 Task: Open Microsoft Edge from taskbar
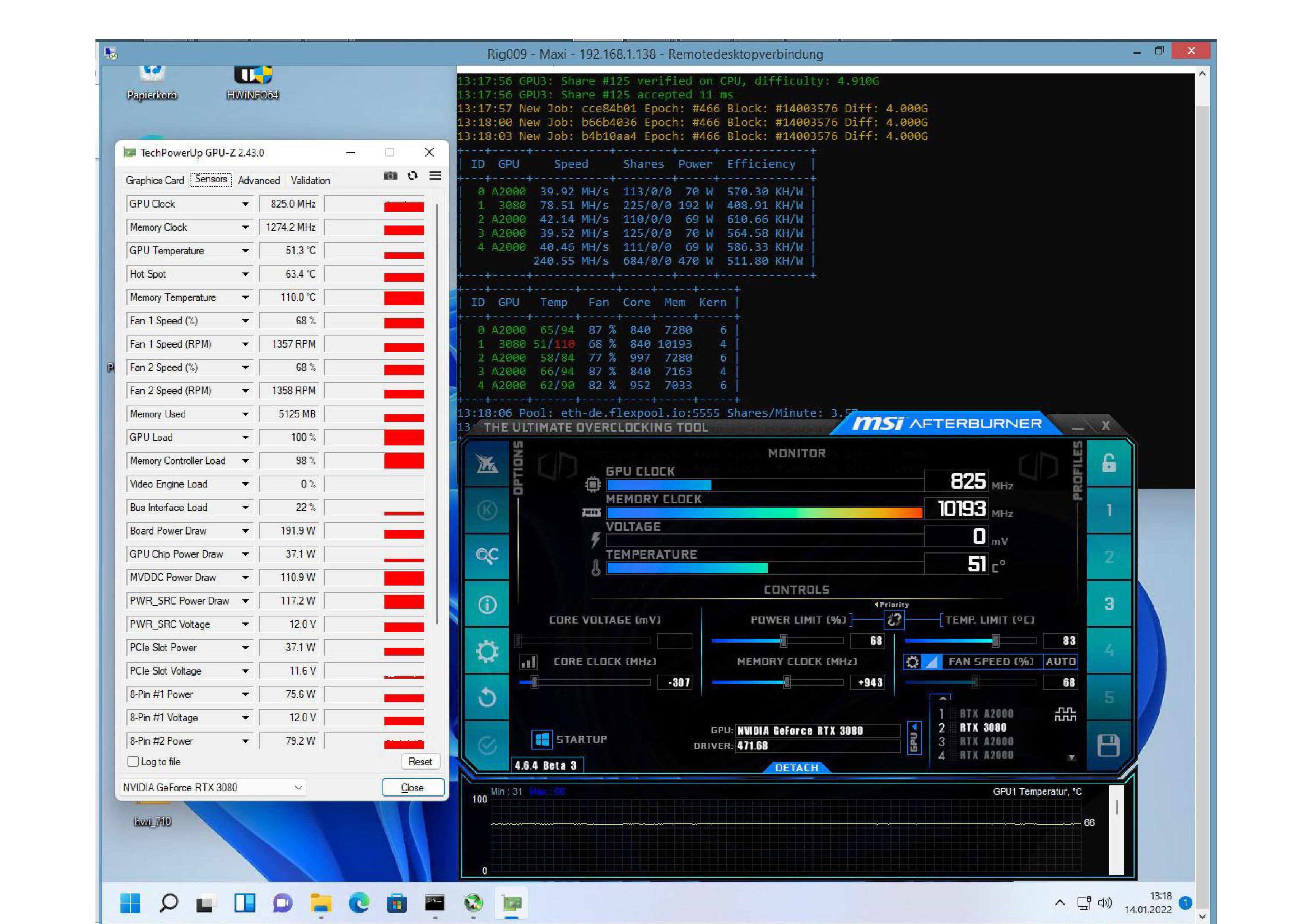pos(358,903)
